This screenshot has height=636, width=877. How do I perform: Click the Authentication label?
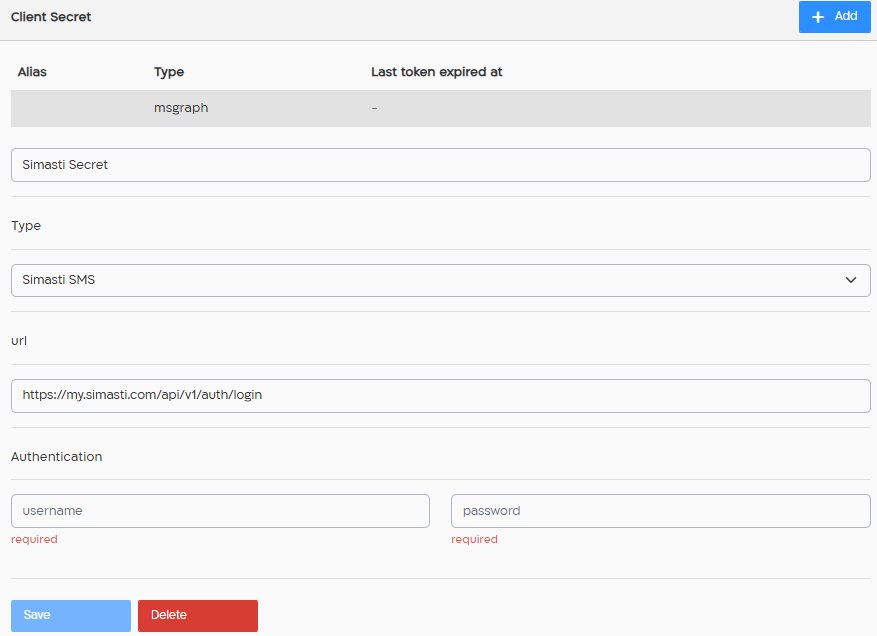pos(56,456)
